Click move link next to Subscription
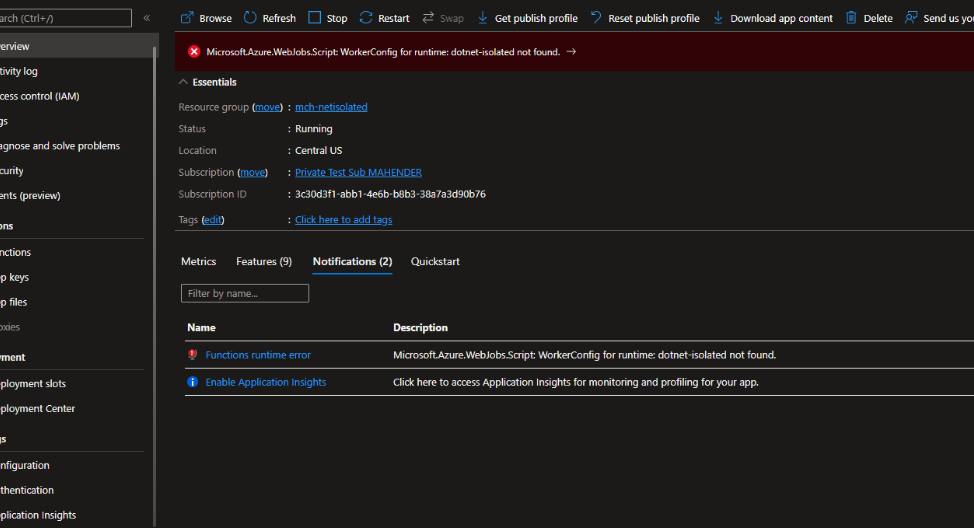 coord(253,172)
